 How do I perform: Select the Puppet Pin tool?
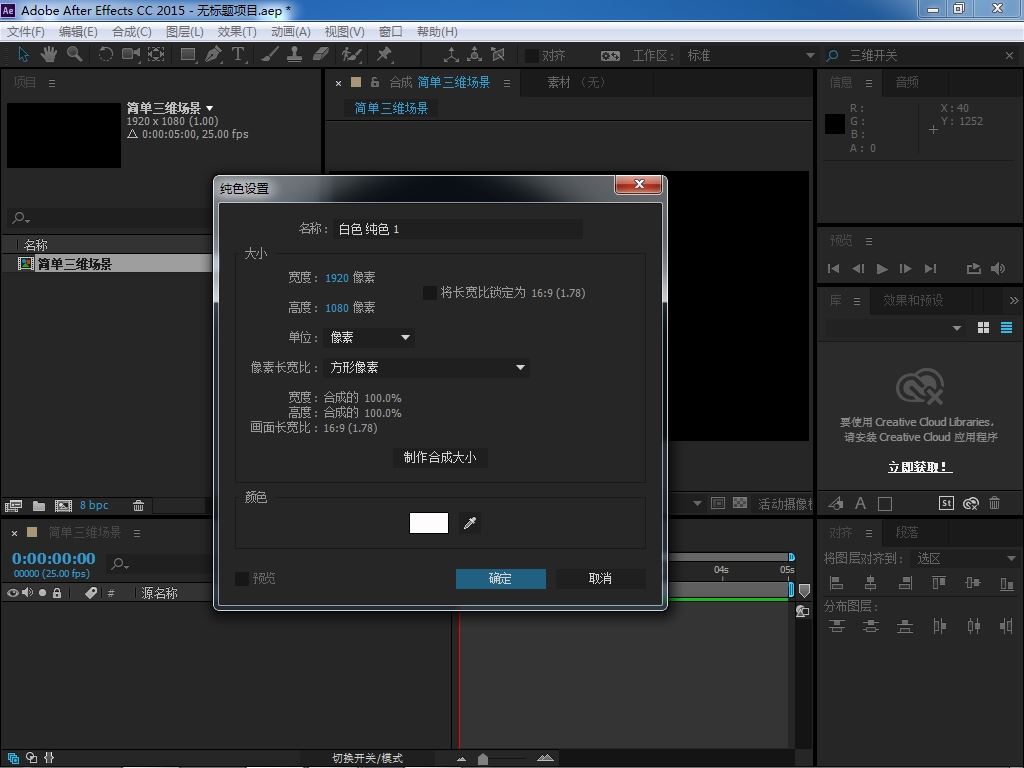384,54
